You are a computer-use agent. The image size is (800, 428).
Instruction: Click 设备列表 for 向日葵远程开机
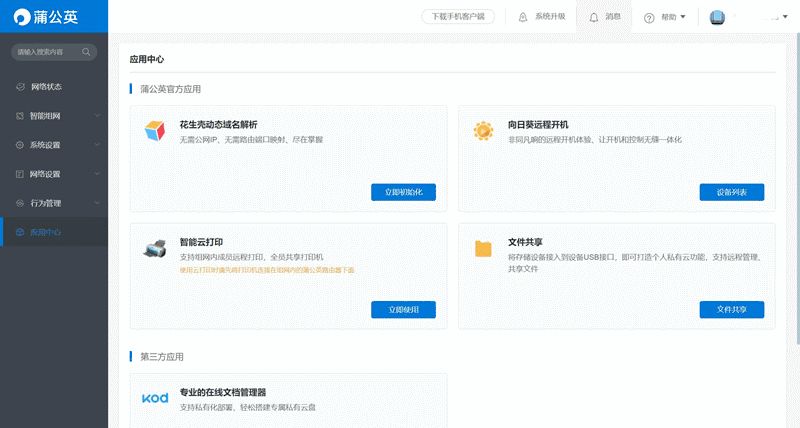(732, 192)
